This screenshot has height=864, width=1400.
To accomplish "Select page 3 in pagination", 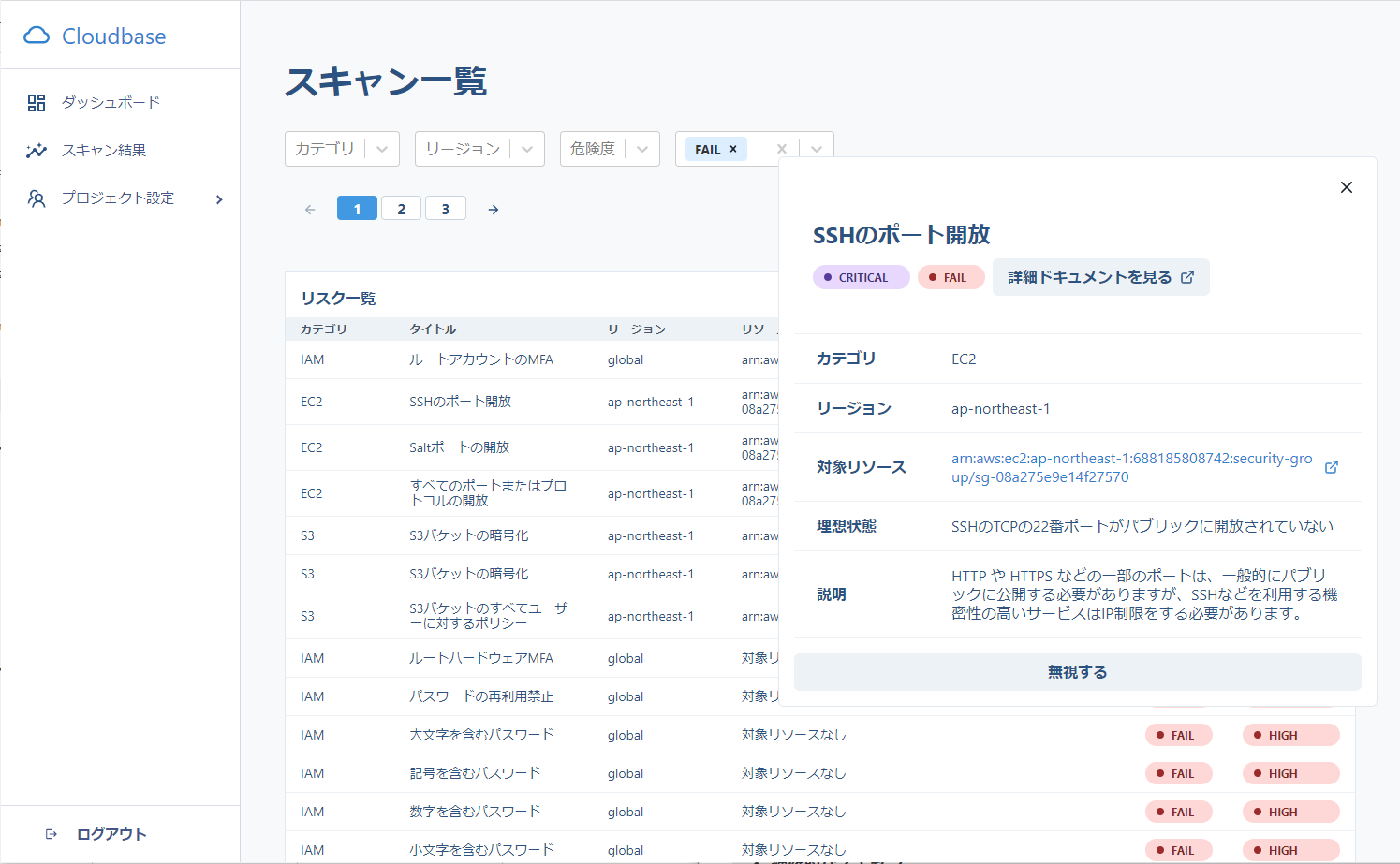I will [x=445, y=209].
